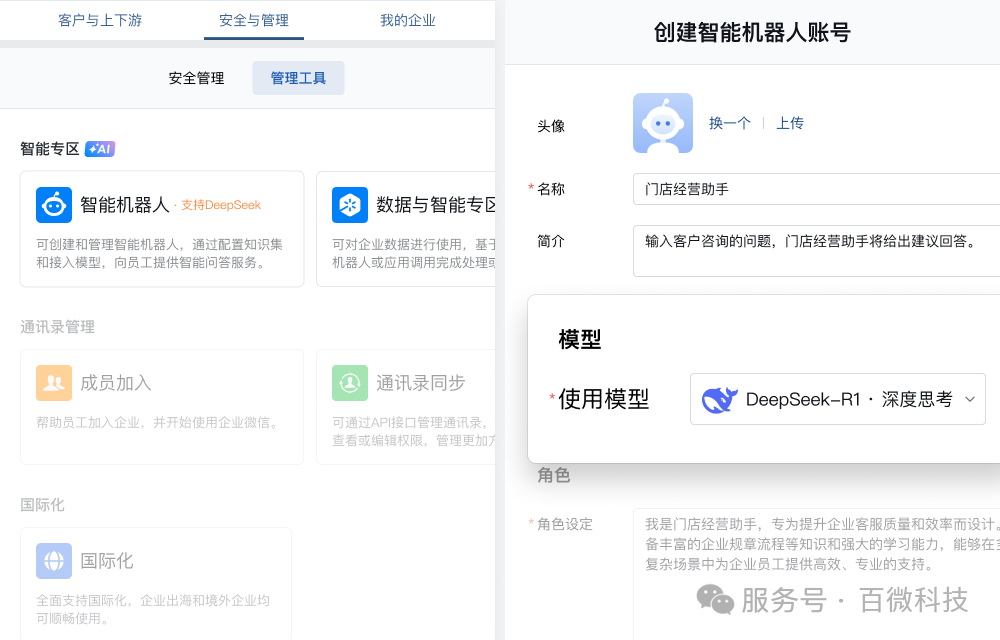1000x640 pixels.
Task: Click the 成员加入 people icon
Action: [54, 383]
